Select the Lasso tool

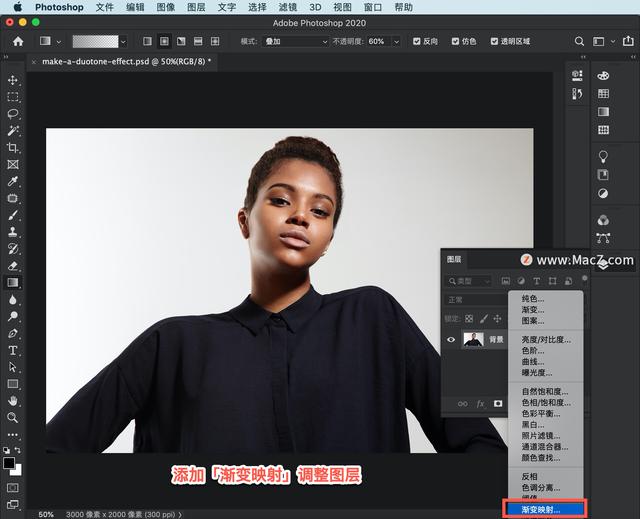pyautogui.click(x=13, y=114)
